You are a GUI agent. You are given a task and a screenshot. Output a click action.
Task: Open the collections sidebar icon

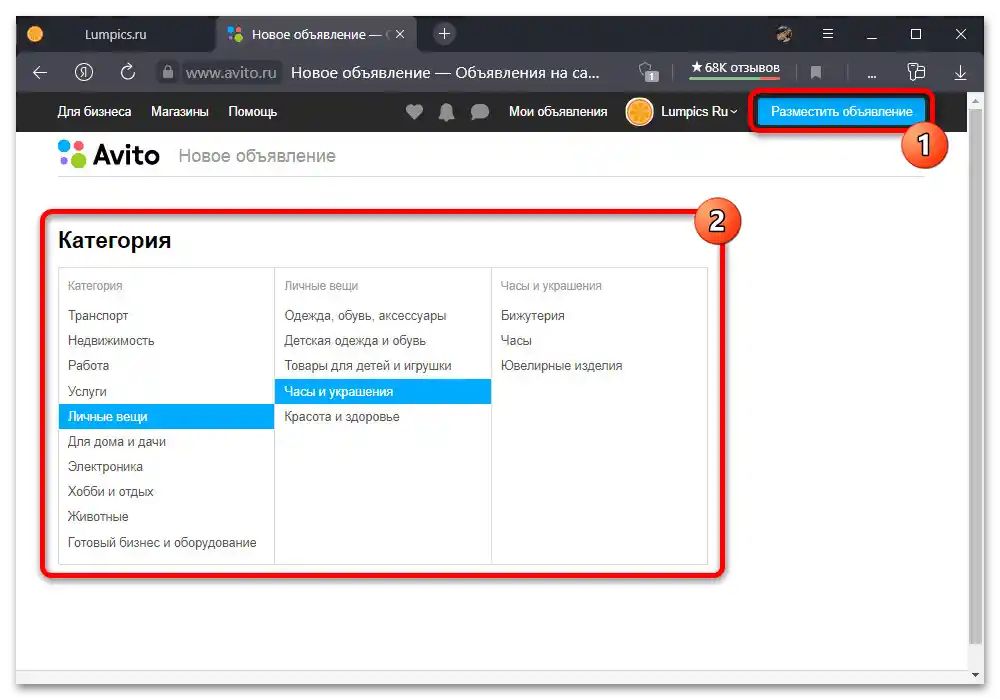tap(916, 72)
